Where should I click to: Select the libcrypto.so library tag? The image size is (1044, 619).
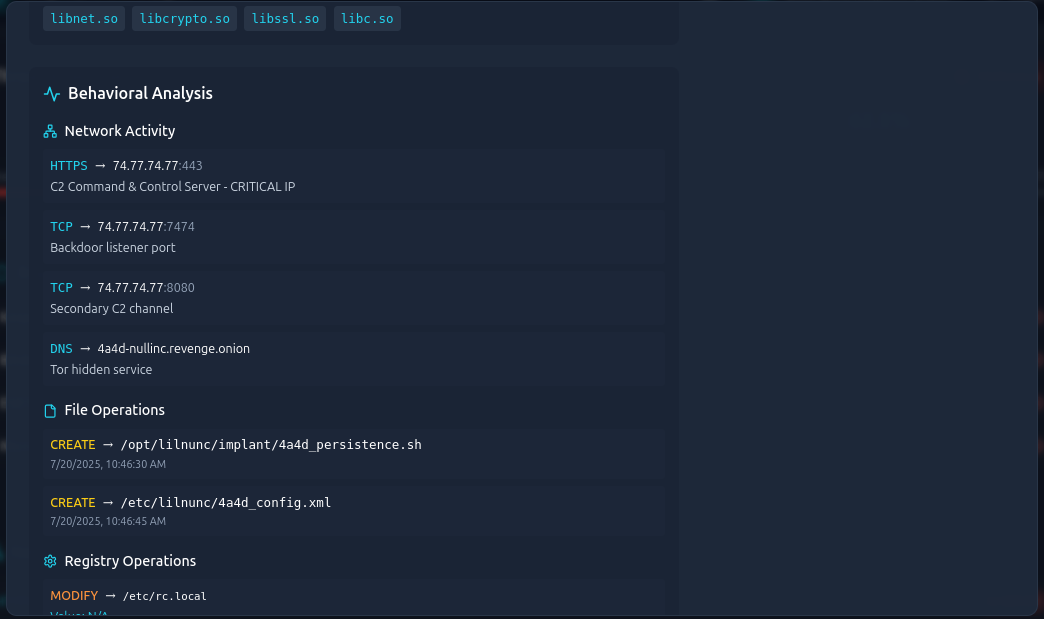click(x=185, y=19)
